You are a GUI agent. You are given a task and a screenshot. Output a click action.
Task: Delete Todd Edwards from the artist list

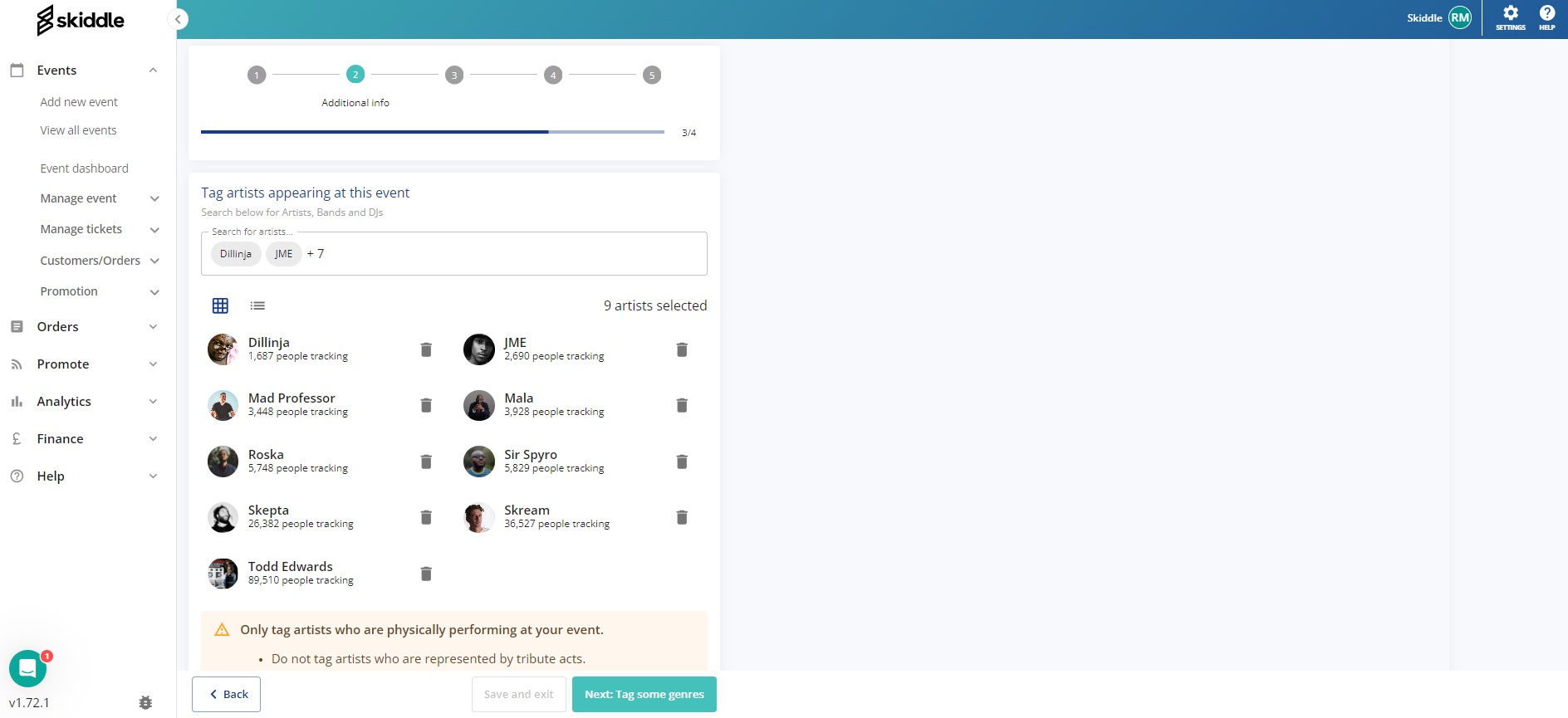coord(426,574)
